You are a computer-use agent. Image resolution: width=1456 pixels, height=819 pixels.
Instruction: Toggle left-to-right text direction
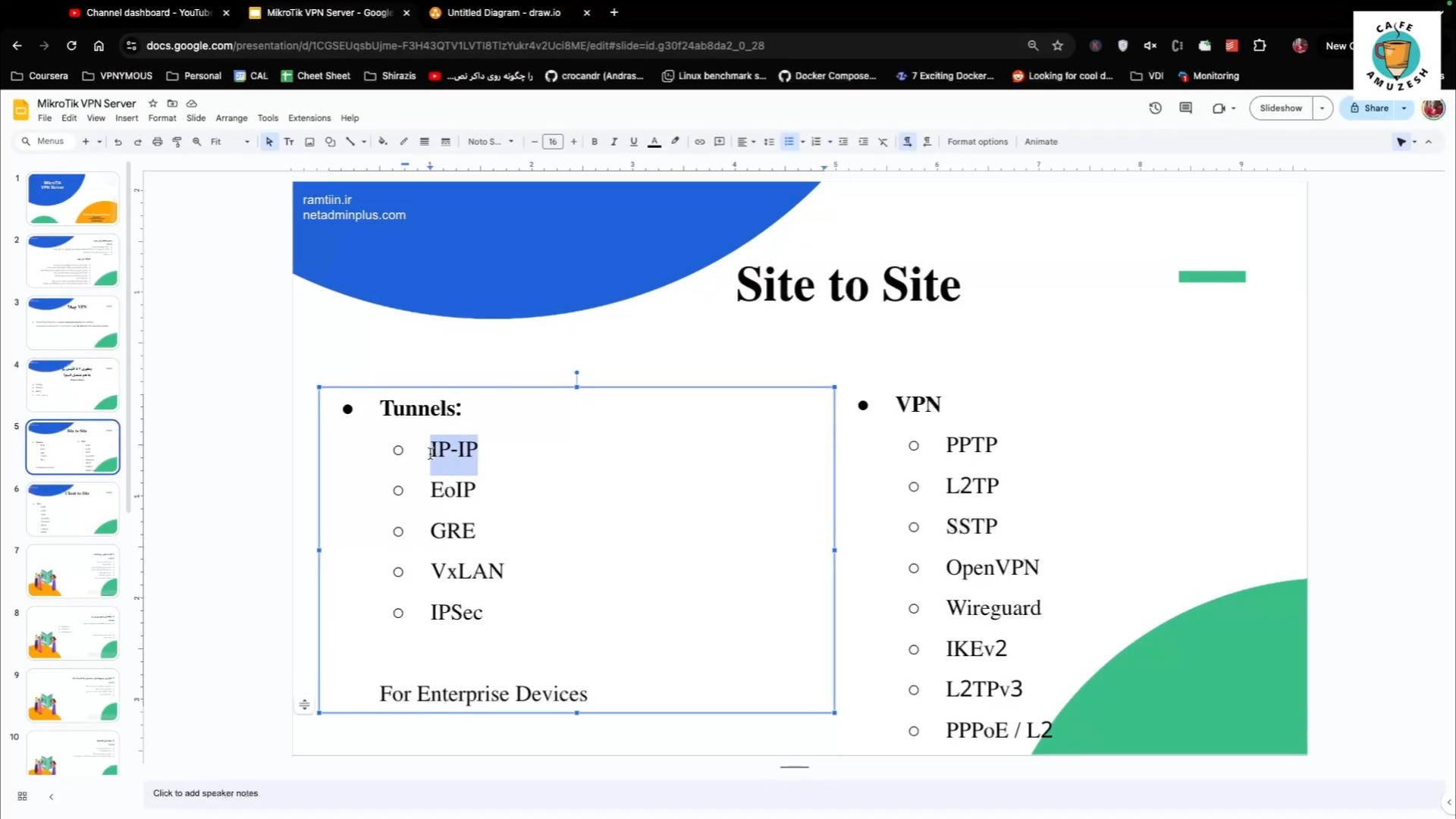tap(907, 142)
